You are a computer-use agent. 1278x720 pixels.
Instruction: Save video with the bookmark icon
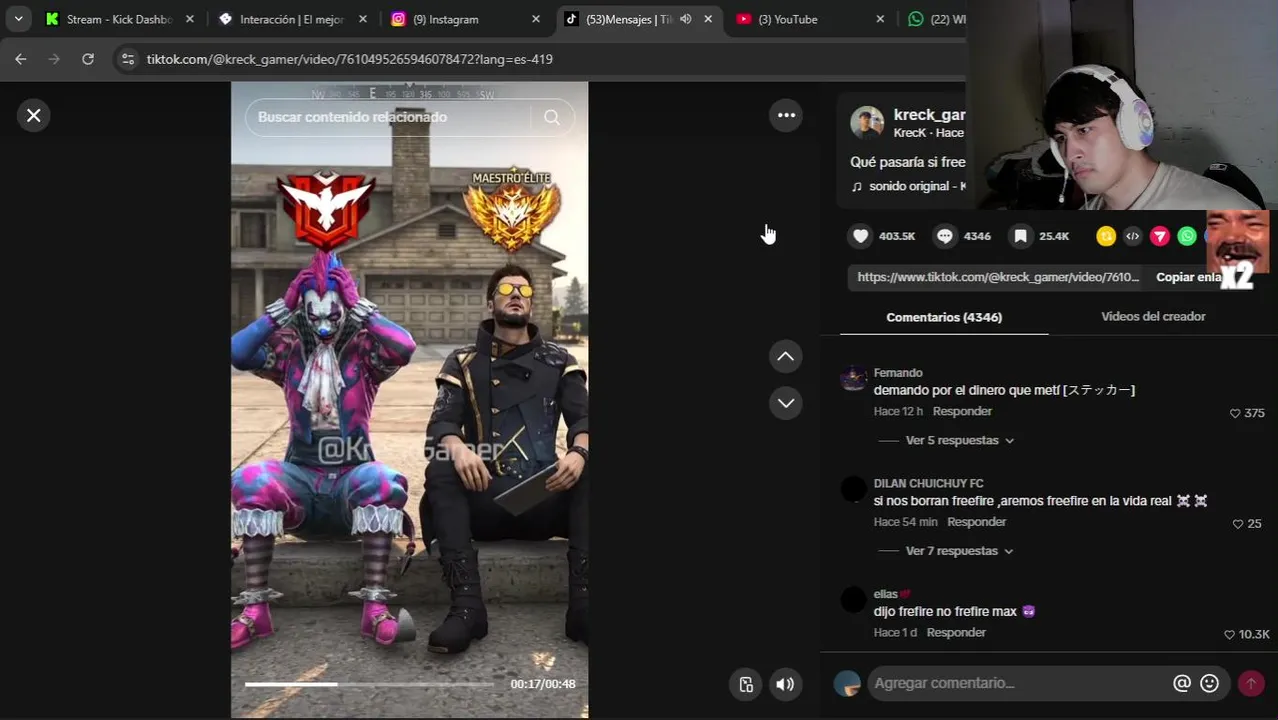tap(1020, 236)
